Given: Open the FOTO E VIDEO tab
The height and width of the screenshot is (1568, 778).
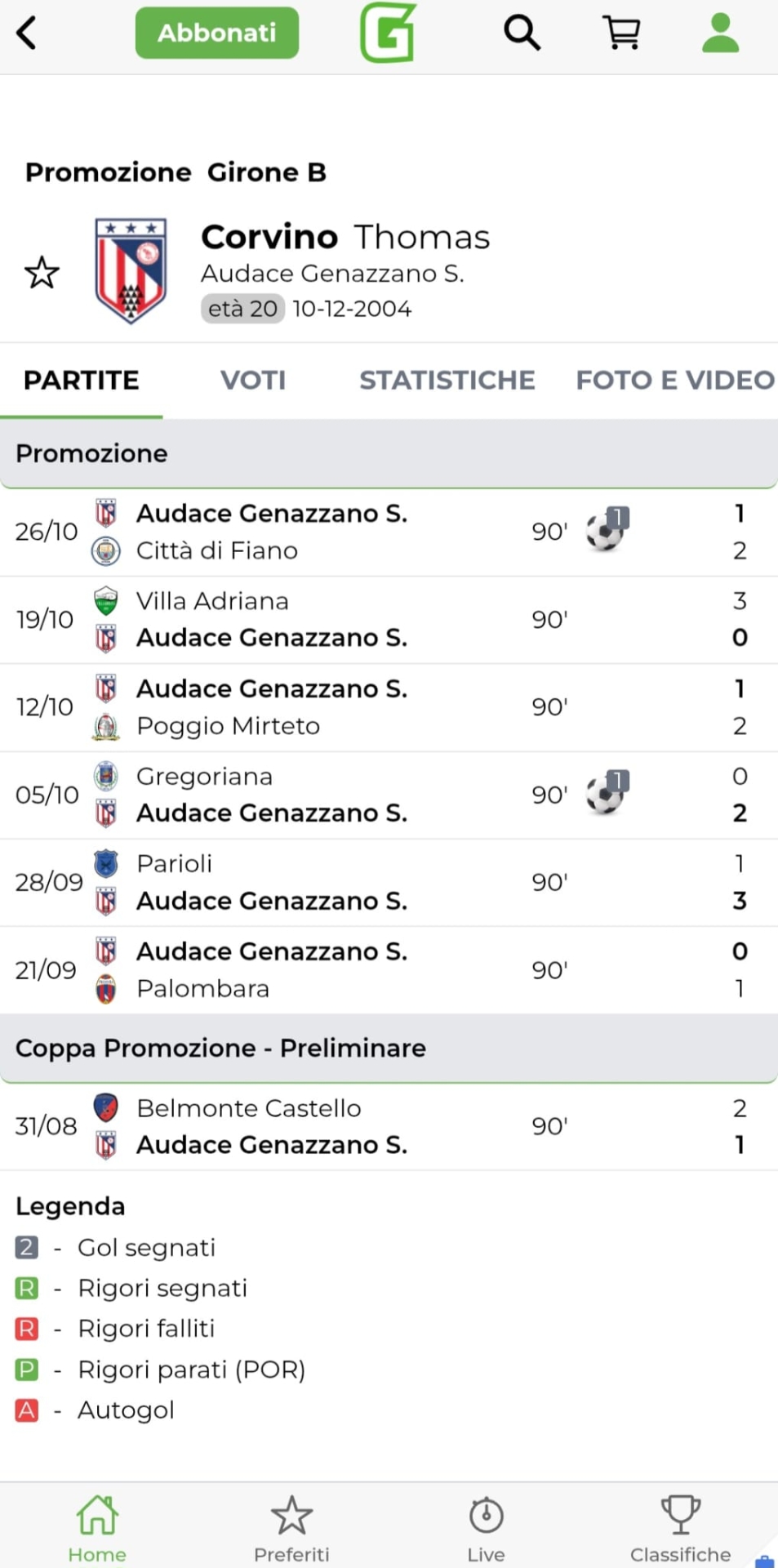Looking at the screenshot, I should point(674,381).
